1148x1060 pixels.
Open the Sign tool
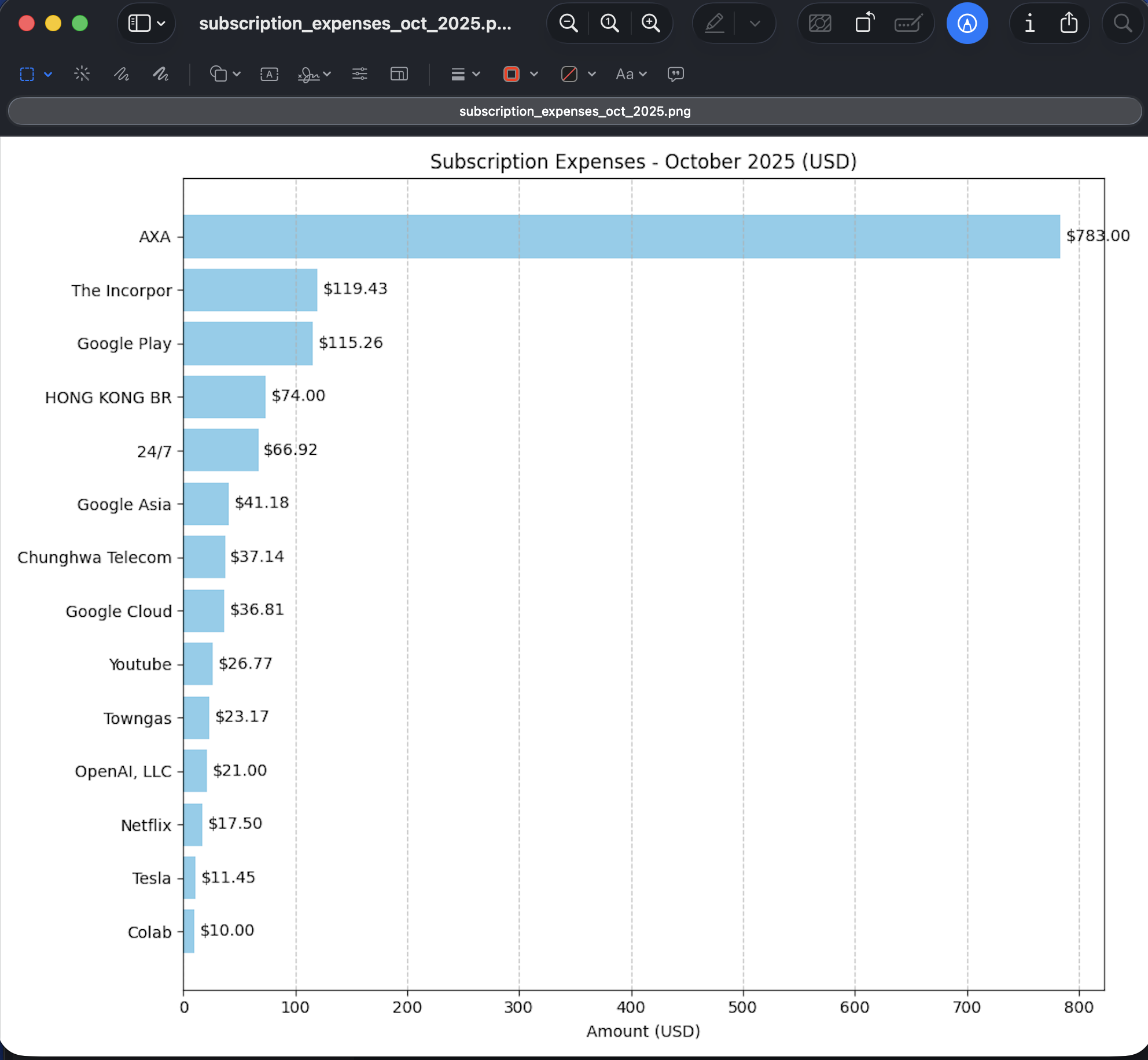(308, 74)
